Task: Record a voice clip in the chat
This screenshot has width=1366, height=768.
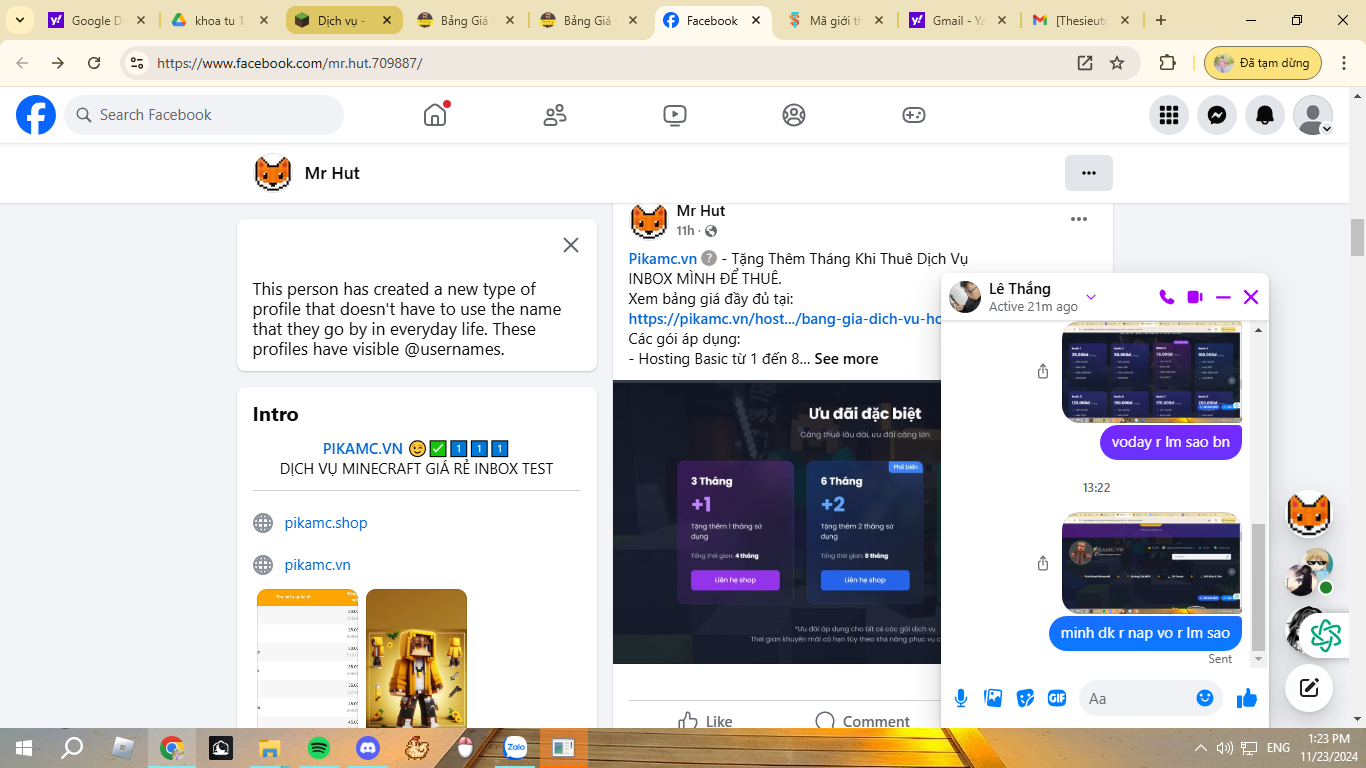Action: point(961,698)
